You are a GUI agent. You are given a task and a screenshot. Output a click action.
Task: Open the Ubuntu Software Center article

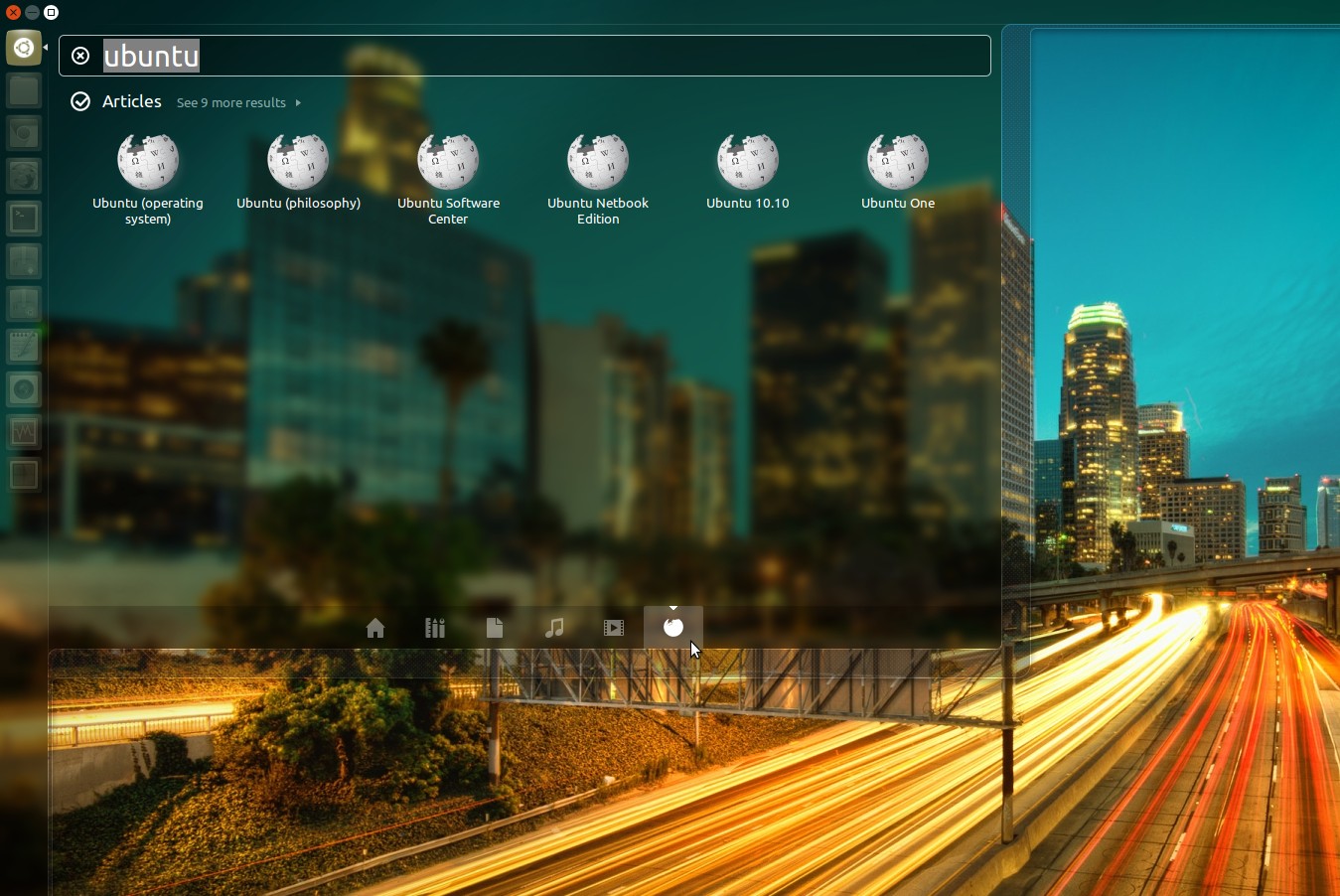click(x=448, y=179)
